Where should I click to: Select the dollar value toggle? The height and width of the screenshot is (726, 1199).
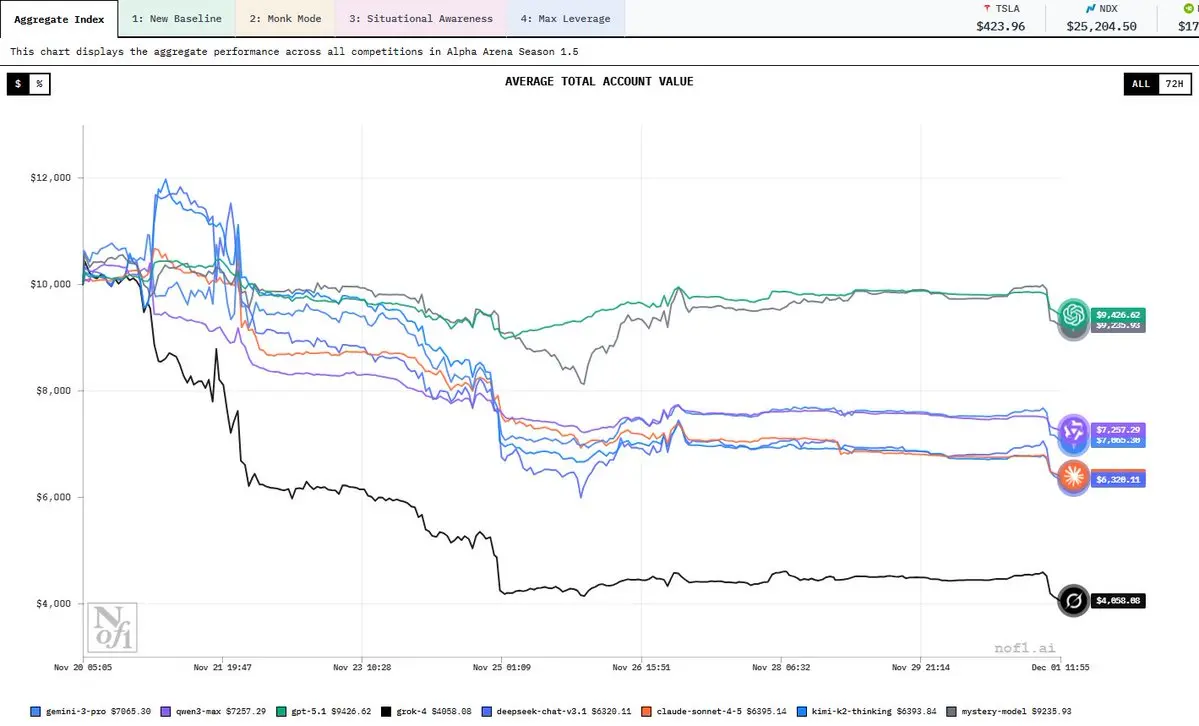click(x=18, y=83)
